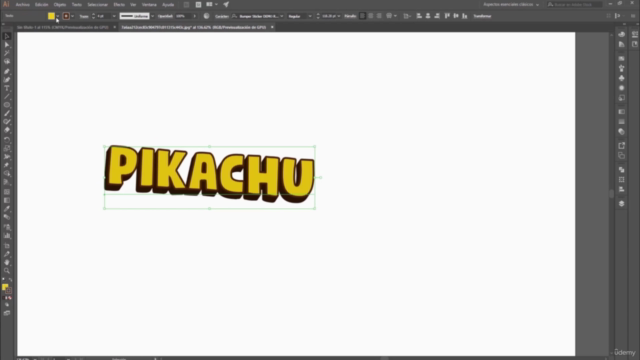Click the Recolor Artwork icon
Image resolution: width=640 pixels, height=360 pixels.
coord(207,16)
